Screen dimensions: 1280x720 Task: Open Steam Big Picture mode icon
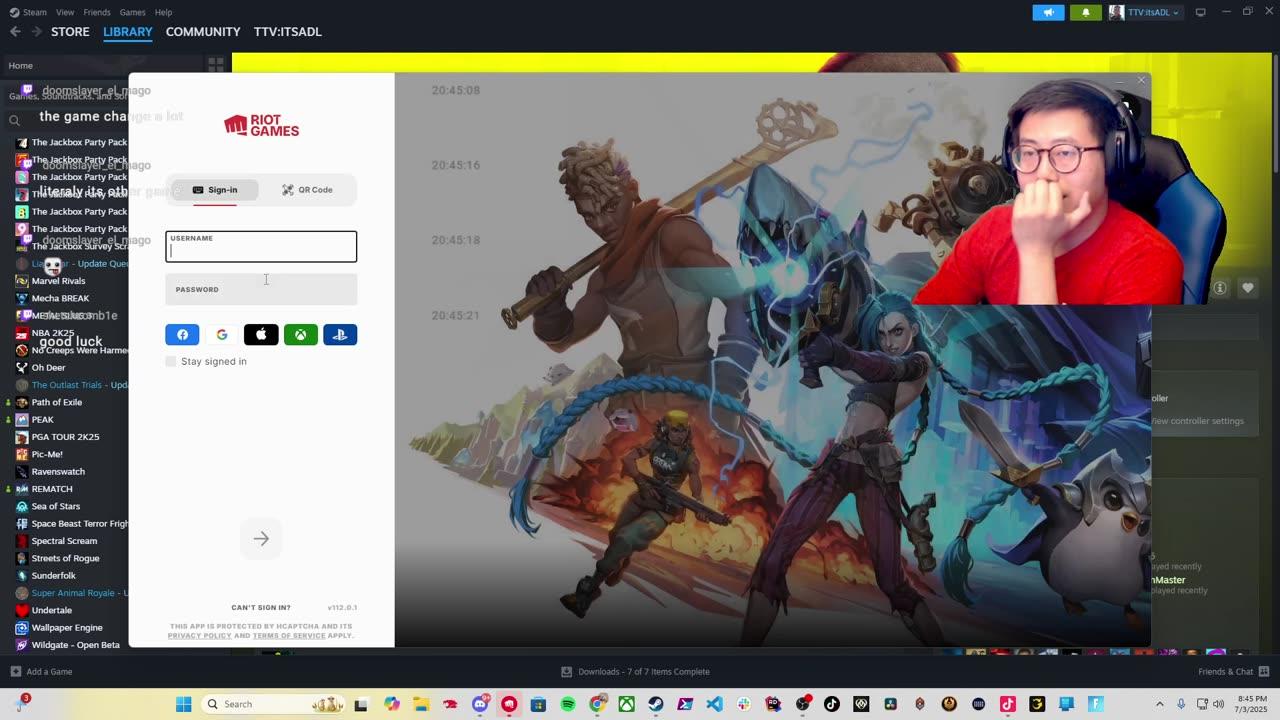(1201, 12)
